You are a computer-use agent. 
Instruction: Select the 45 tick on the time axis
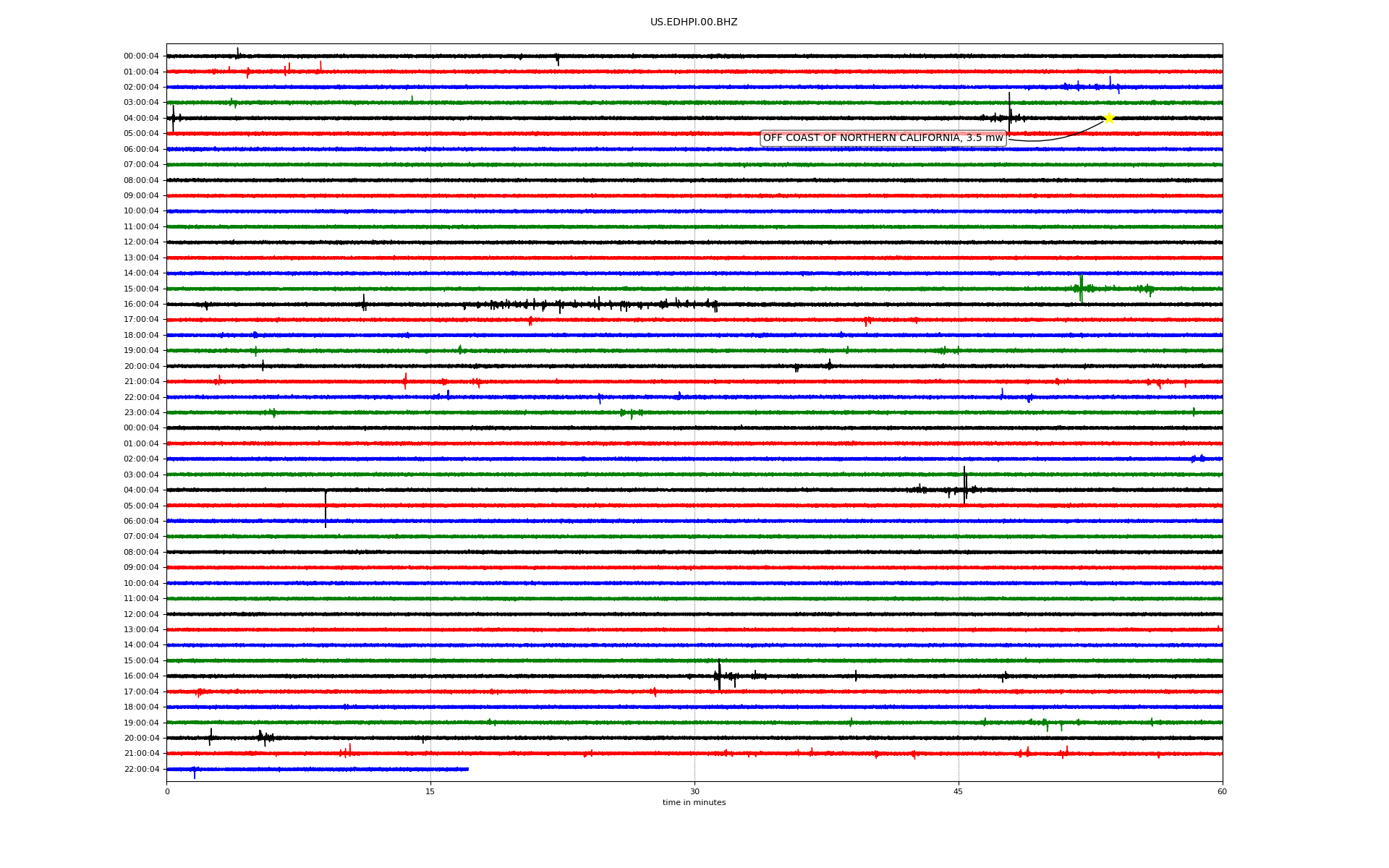[x=959, y=791]
